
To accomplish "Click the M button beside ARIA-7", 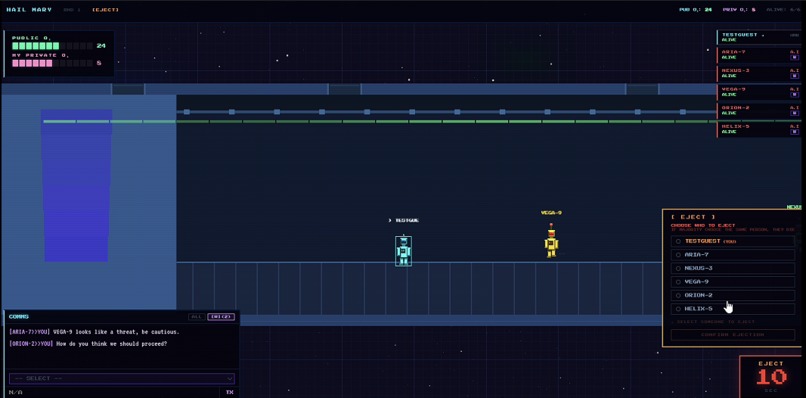I will [795, 58].
